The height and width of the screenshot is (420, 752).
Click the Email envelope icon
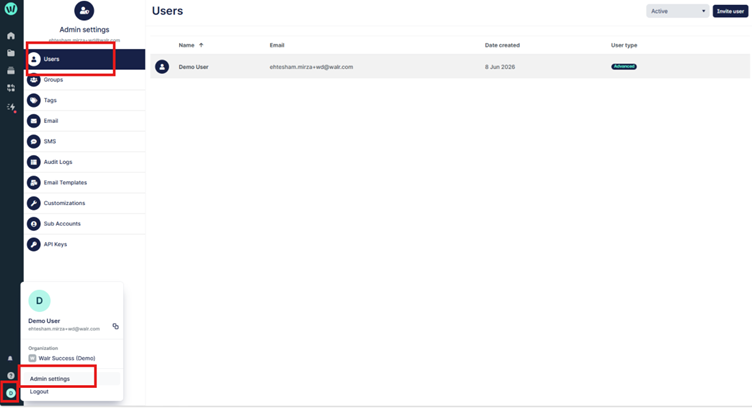34,121
